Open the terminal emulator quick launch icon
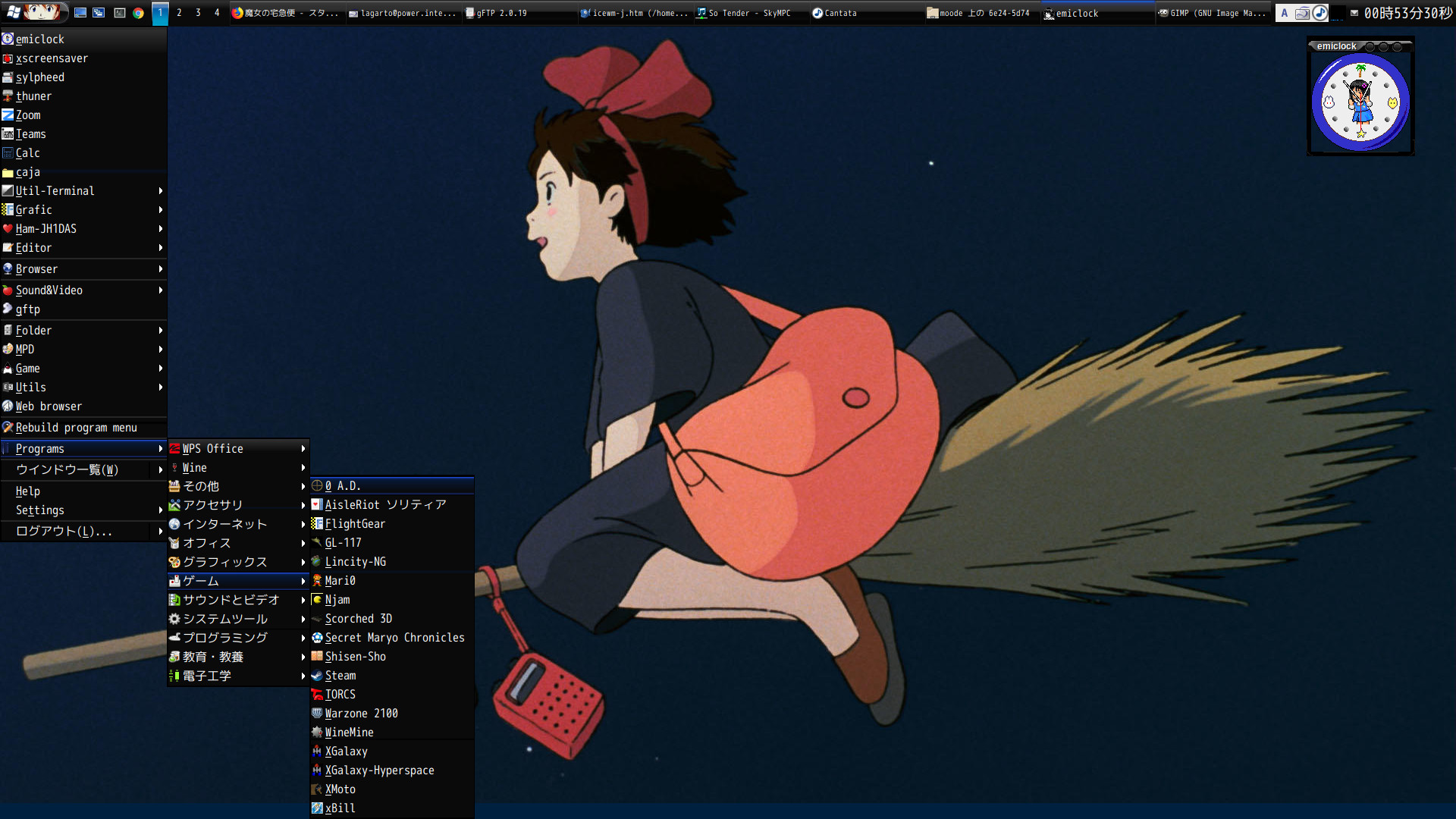Screen dimensions: 1456x819 point(120,12)
